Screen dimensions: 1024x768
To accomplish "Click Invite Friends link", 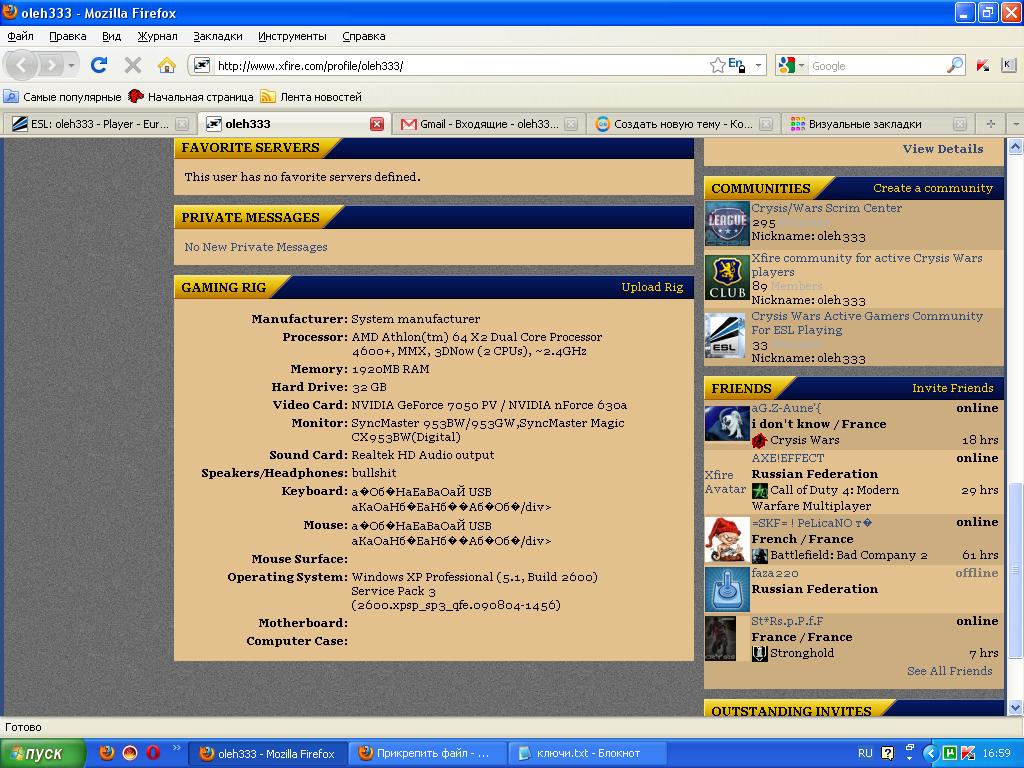I will [x=952, y=388].
